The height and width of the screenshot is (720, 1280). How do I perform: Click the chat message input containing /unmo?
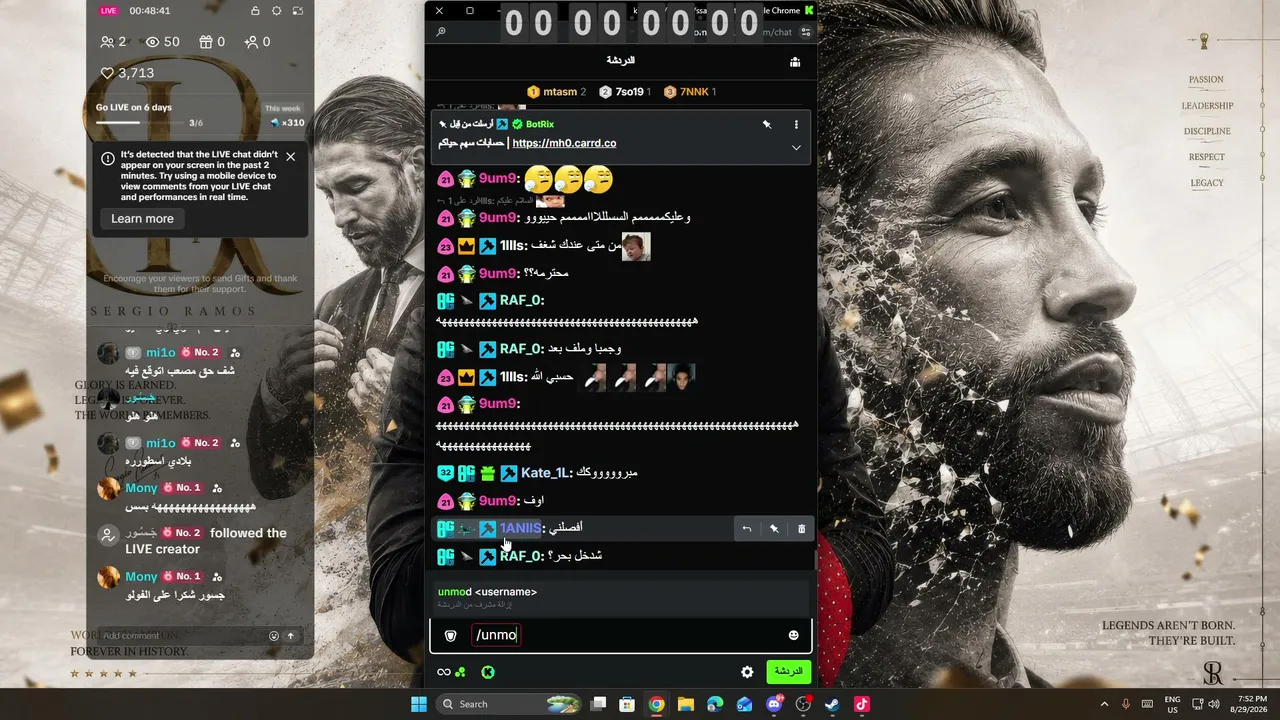click(620, 635)
